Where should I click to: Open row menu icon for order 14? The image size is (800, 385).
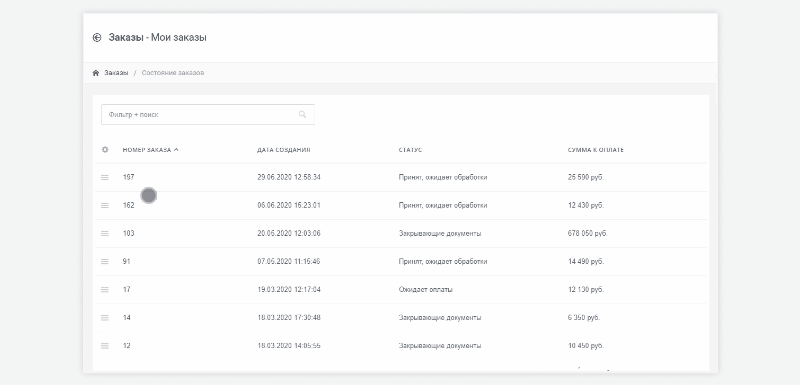tap(105, 318)
